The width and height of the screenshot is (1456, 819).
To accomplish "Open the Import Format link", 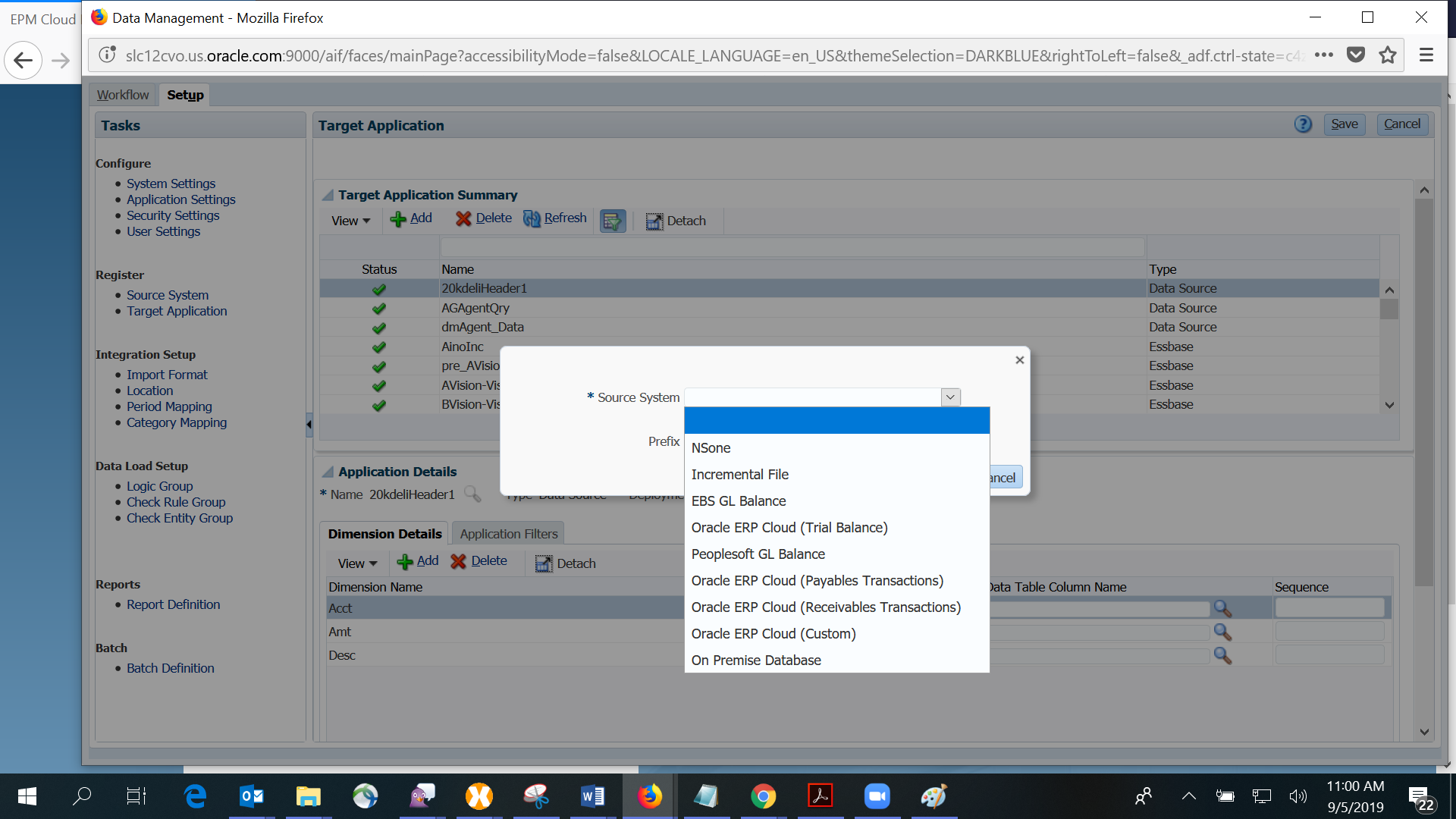I will pos(167,375).
